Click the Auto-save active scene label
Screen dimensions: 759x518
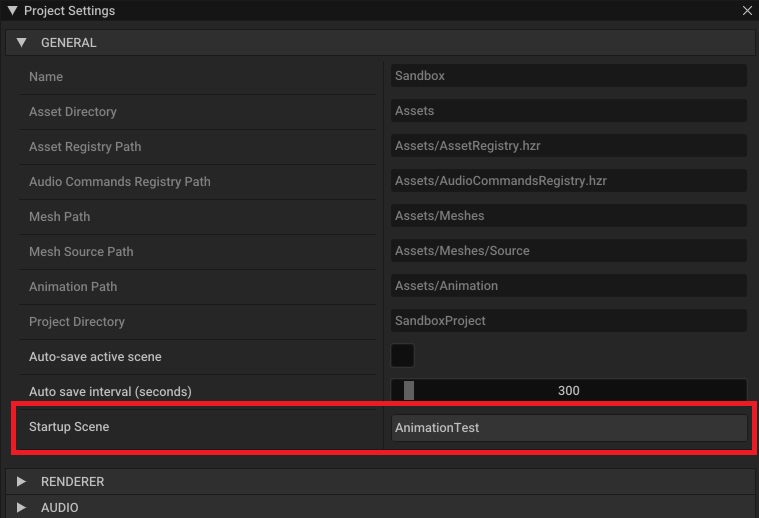[x=95, y=357]
